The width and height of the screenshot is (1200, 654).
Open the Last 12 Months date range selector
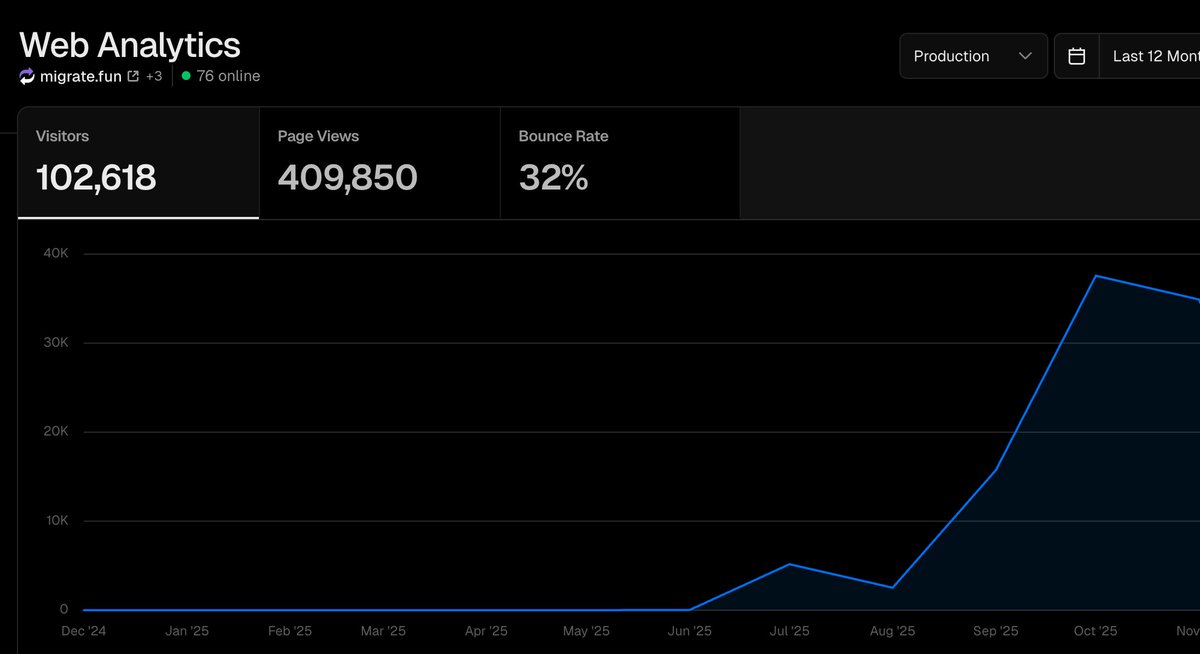click(x=1150, y=56)
